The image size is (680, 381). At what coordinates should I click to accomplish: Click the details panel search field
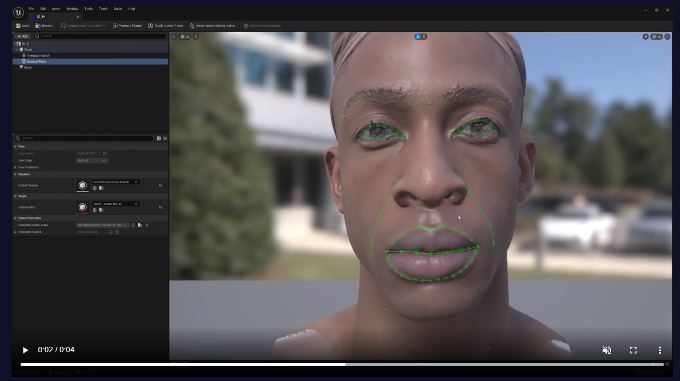(x=84, y=138)
